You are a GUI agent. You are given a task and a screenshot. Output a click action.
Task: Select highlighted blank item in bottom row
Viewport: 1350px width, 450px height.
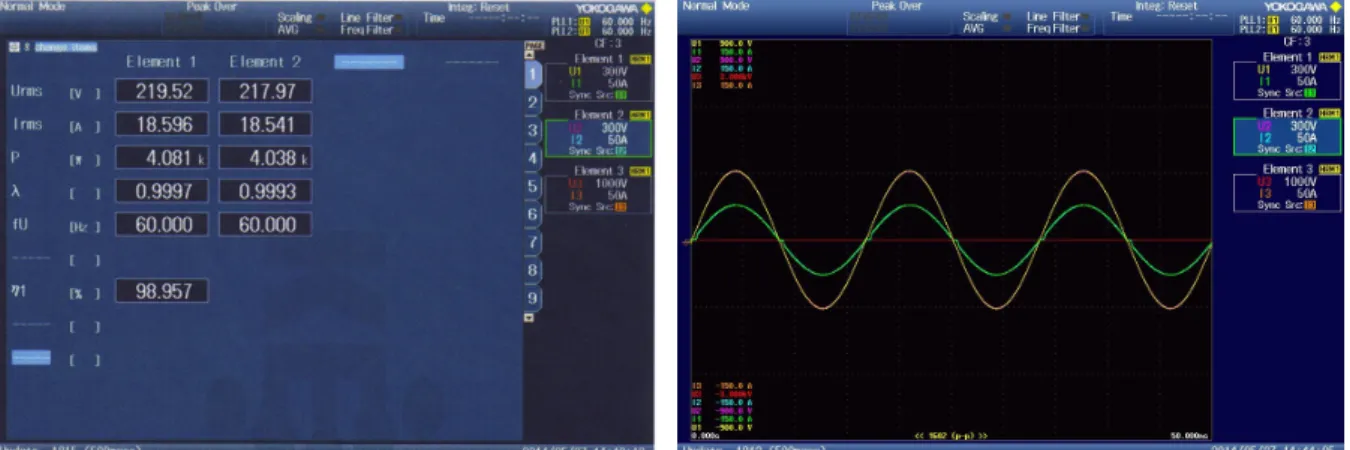(30, 357)
